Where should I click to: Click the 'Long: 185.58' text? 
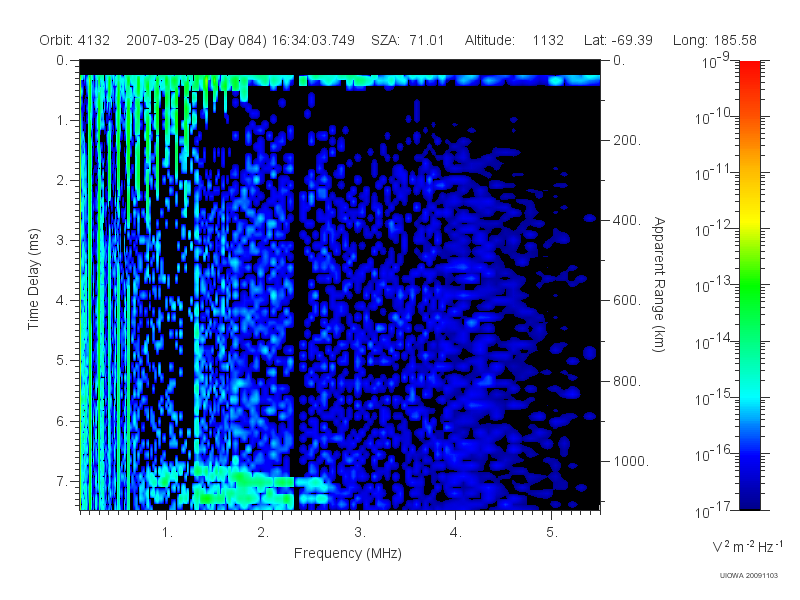click(x=714, y=40)
